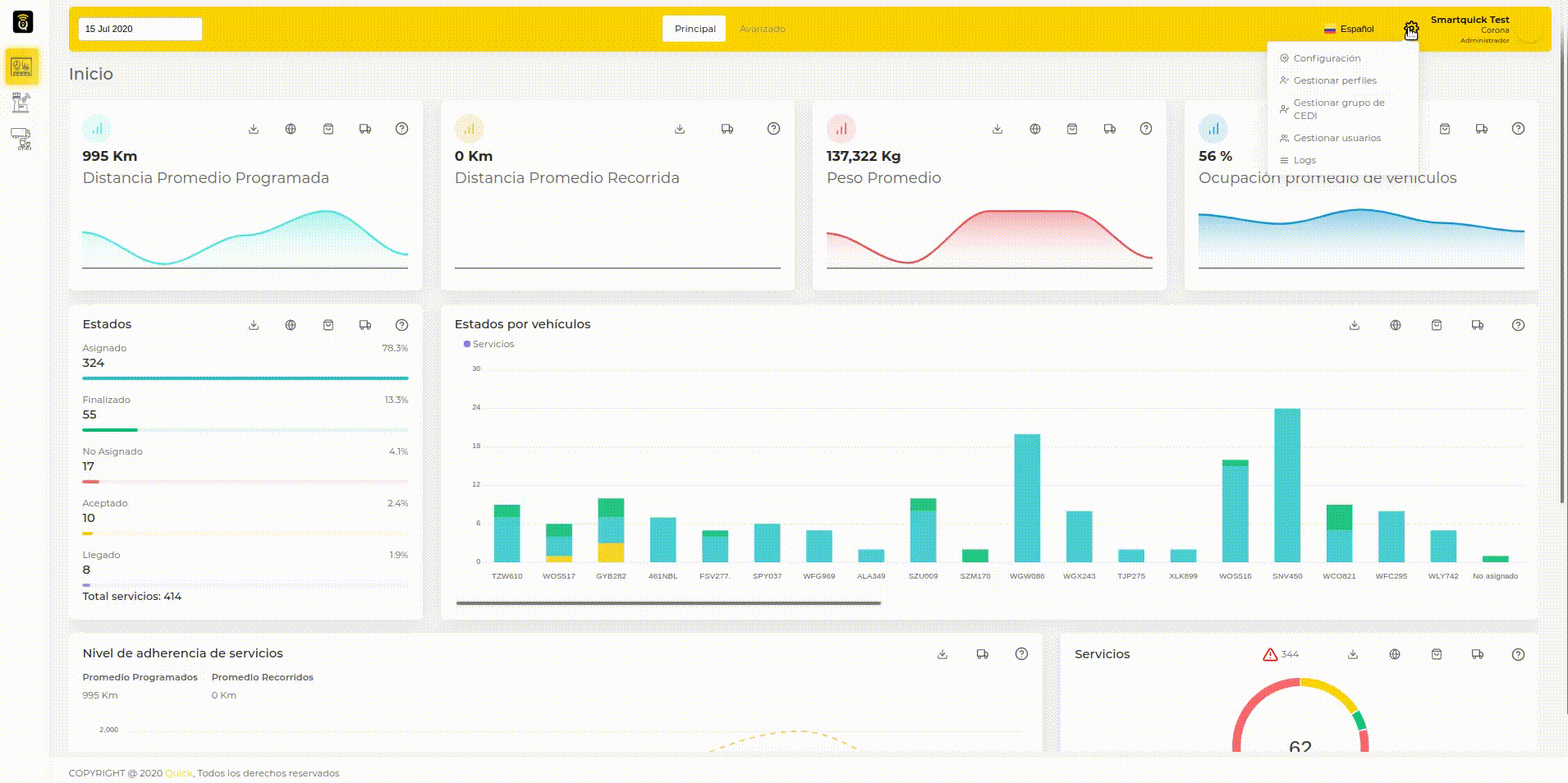The height and width of the screenshot is (783, 1568).
Task: Click the Smartquick logo in the sidebar
Action: (23, 22)
